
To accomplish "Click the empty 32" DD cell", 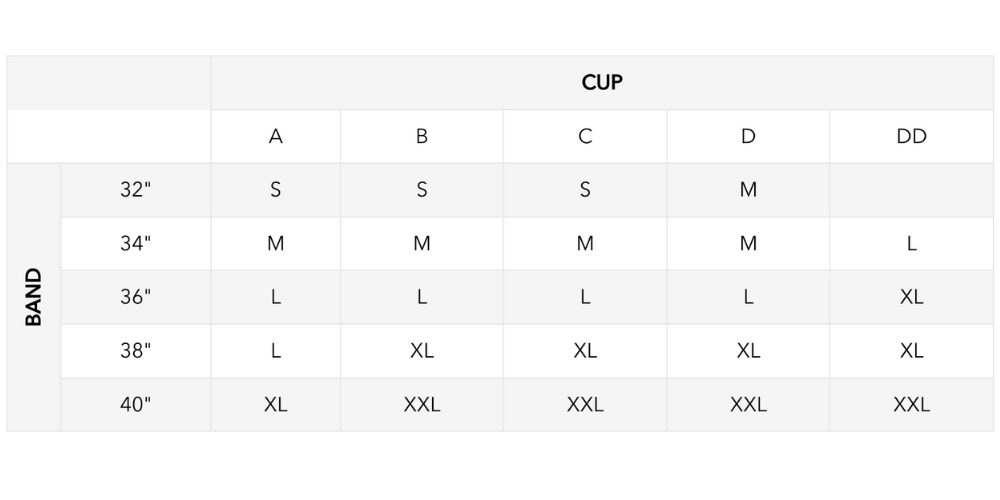I will pyautogui.click(x=912, y=190).
